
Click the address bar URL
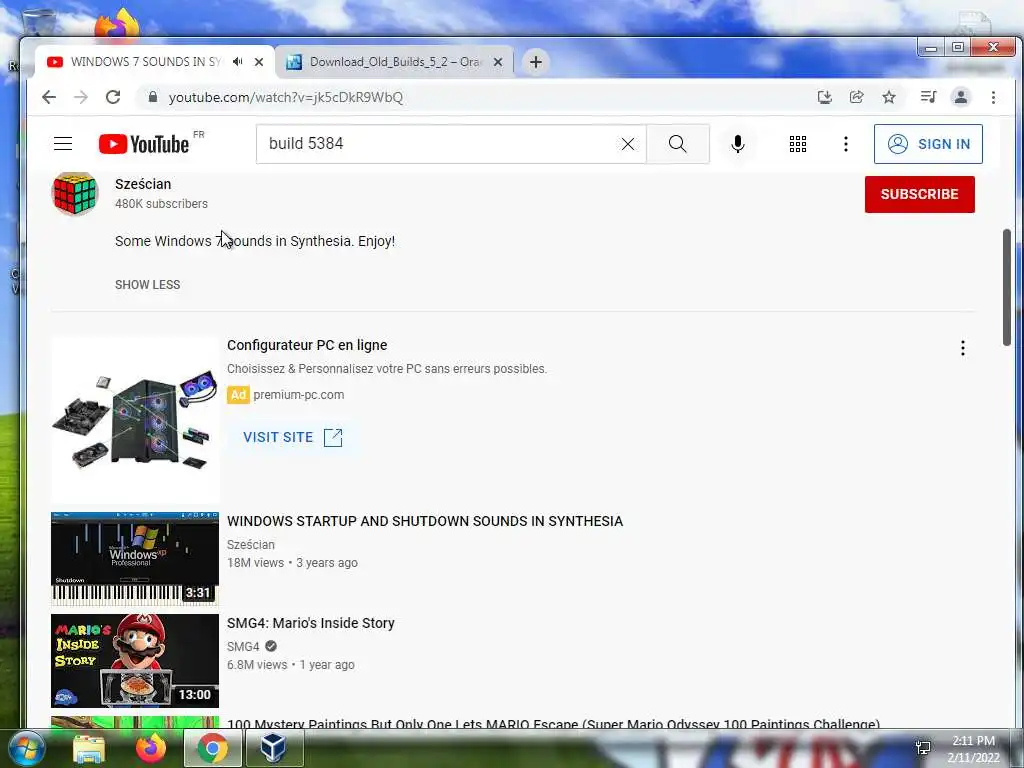285,97
